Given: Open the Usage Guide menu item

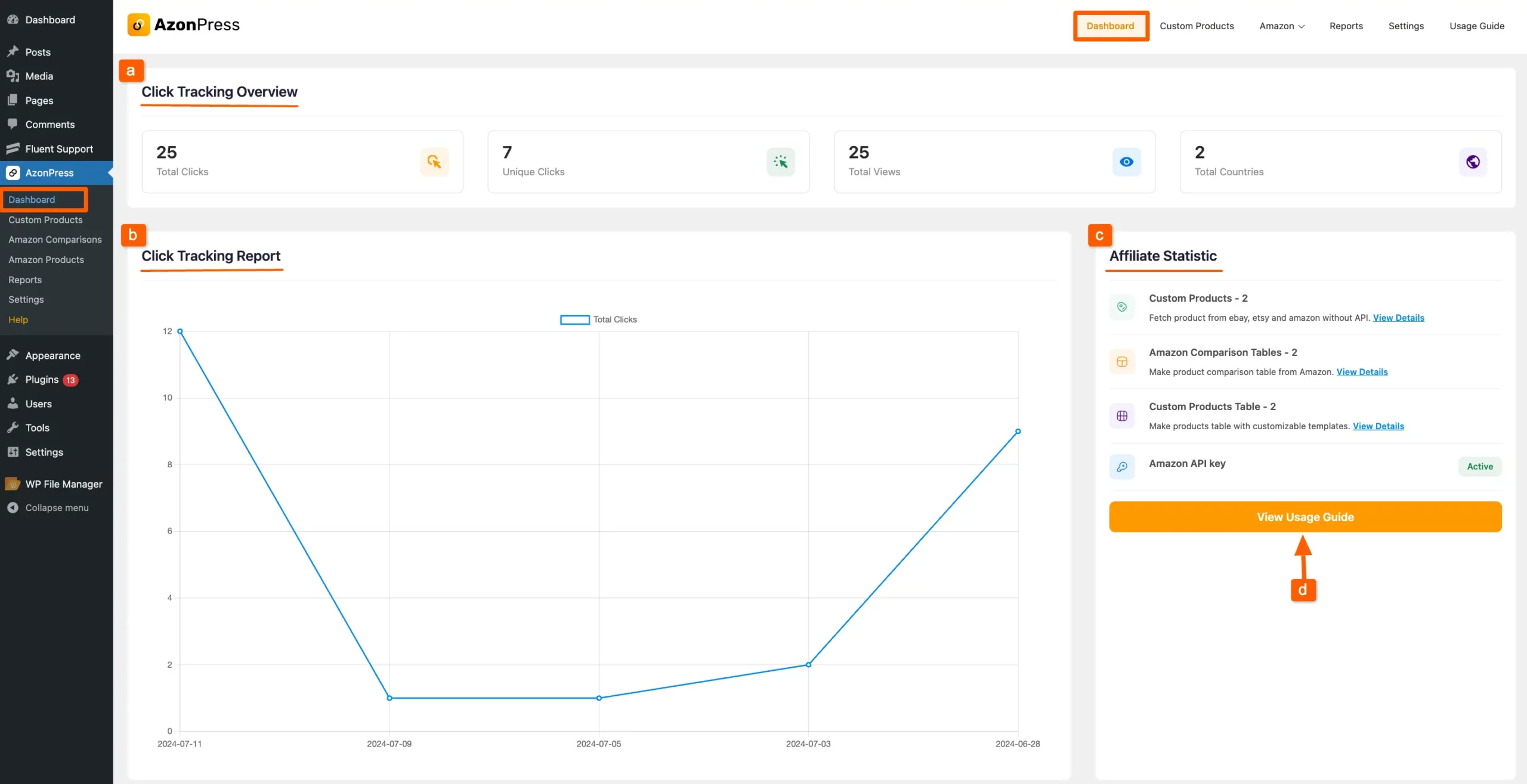Looking at the screenshot, I should click(x=1477, y=26).
